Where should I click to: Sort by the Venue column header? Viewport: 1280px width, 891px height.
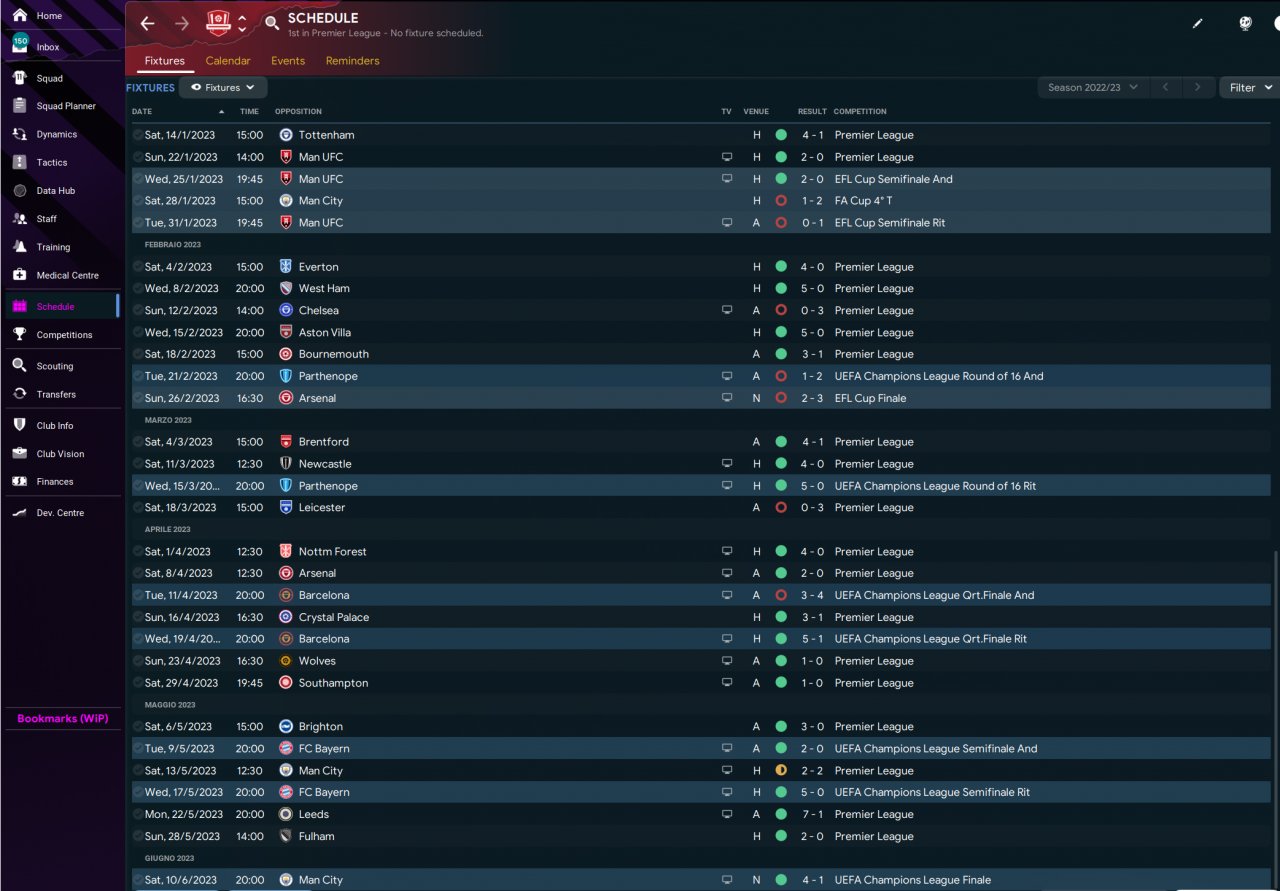pos(756,112)
